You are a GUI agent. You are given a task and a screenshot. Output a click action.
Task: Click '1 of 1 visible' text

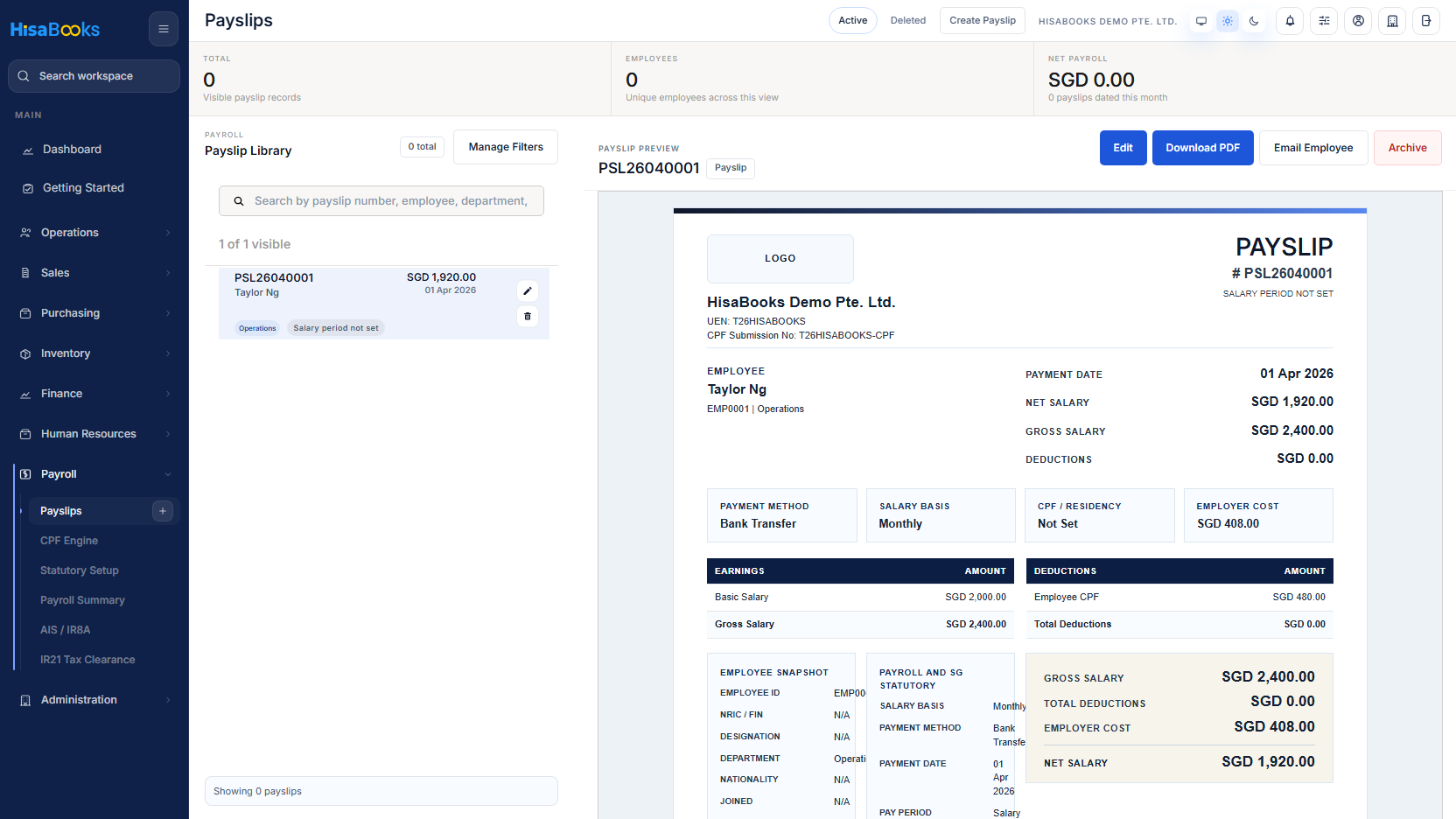click(255, 244)
